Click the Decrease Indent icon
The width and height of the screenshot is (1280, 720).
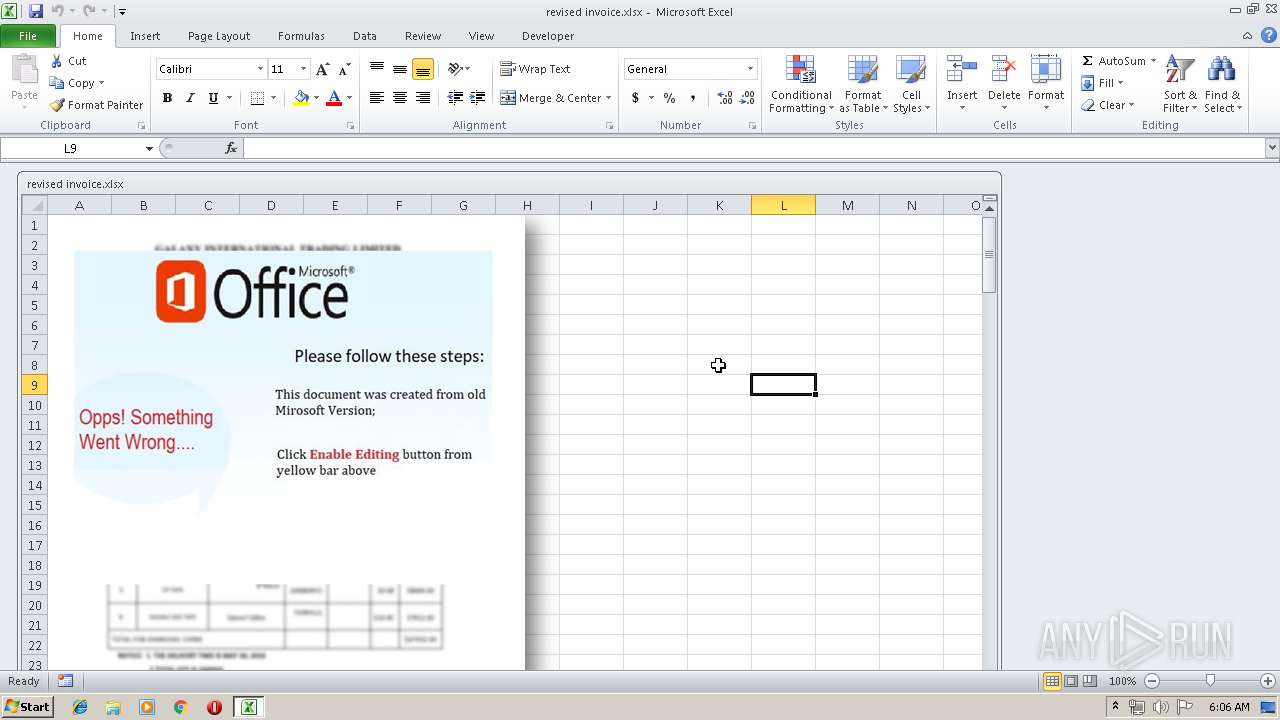[455, 98]
